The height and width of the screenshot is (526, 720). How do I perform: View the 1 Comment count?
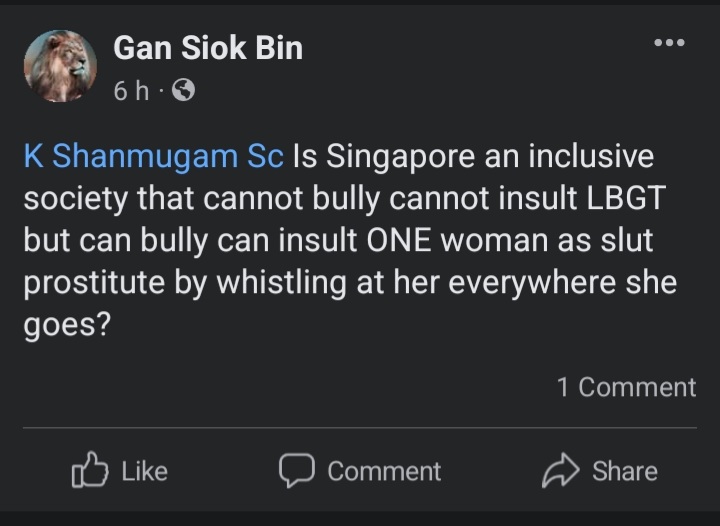tap(626, 387)
